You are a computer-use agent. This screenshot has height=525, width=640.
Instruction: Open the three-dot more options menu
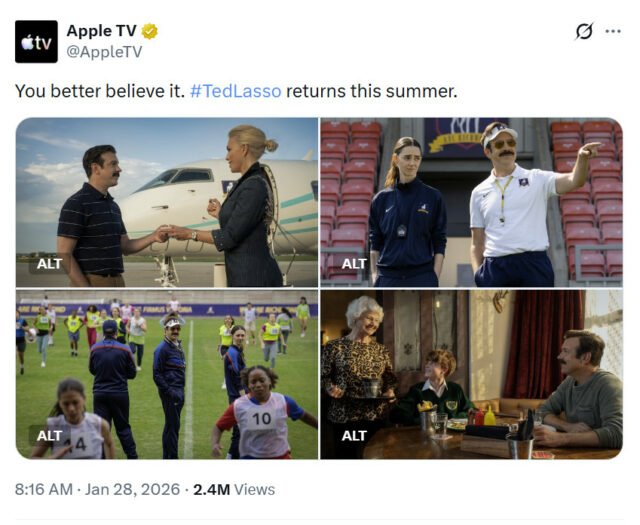point(613,31)
